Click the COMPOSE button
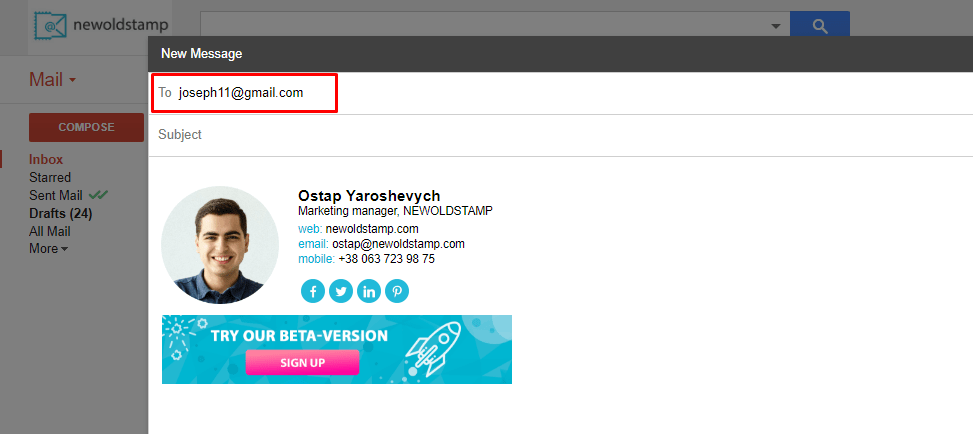Image resolution: width=973 pixels, height=434 pixels. pyautogui.click(x=86, y=127)
